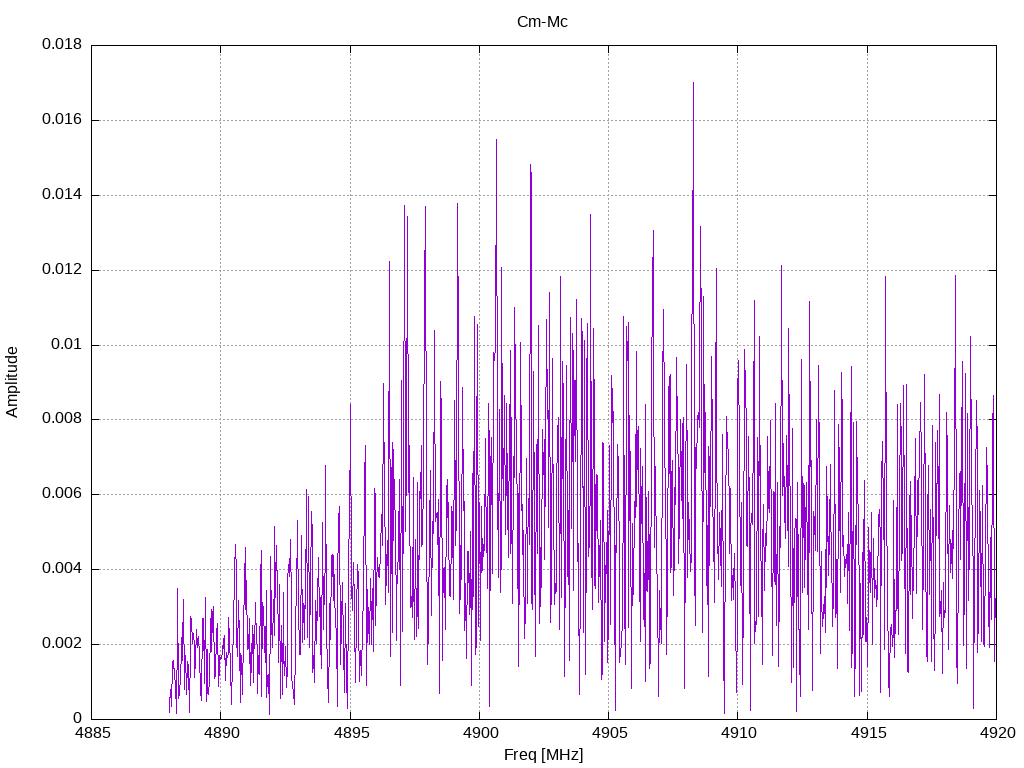Click the x-axis tick label 4920

click(x=997, y=733)
